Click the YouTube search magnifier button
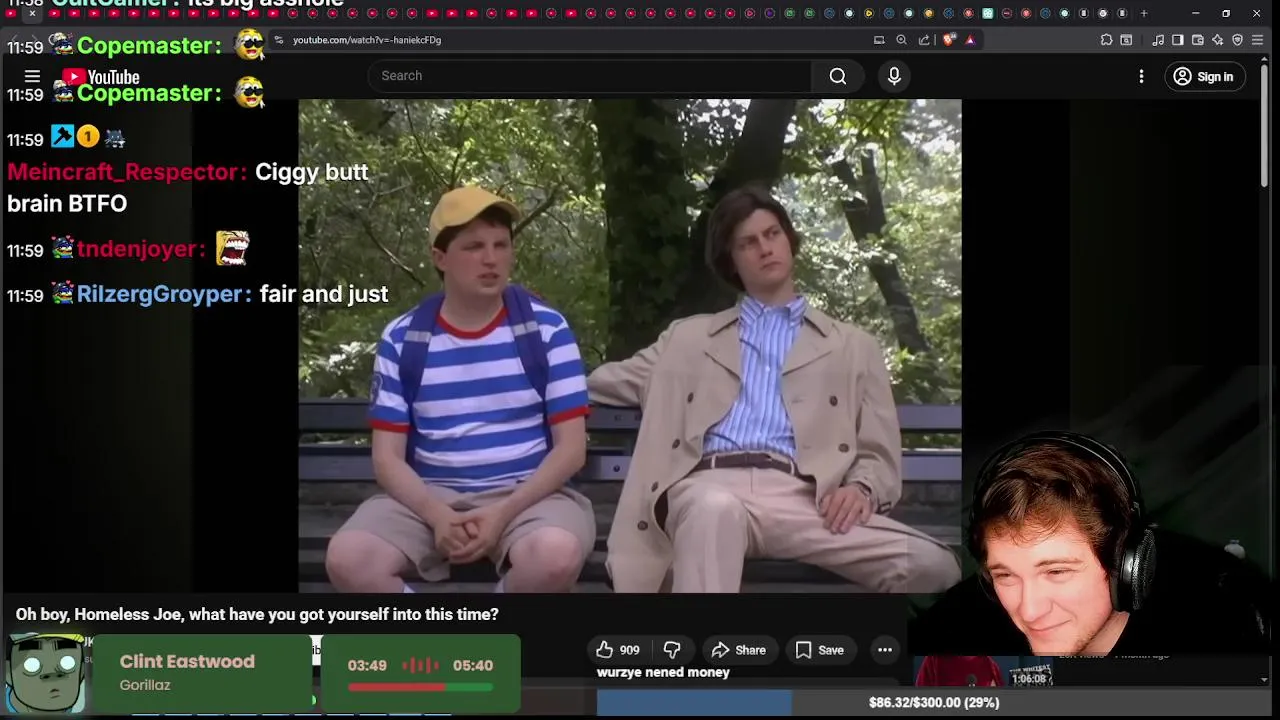This screenshot has height=720, width=1280. coord(838,76)
